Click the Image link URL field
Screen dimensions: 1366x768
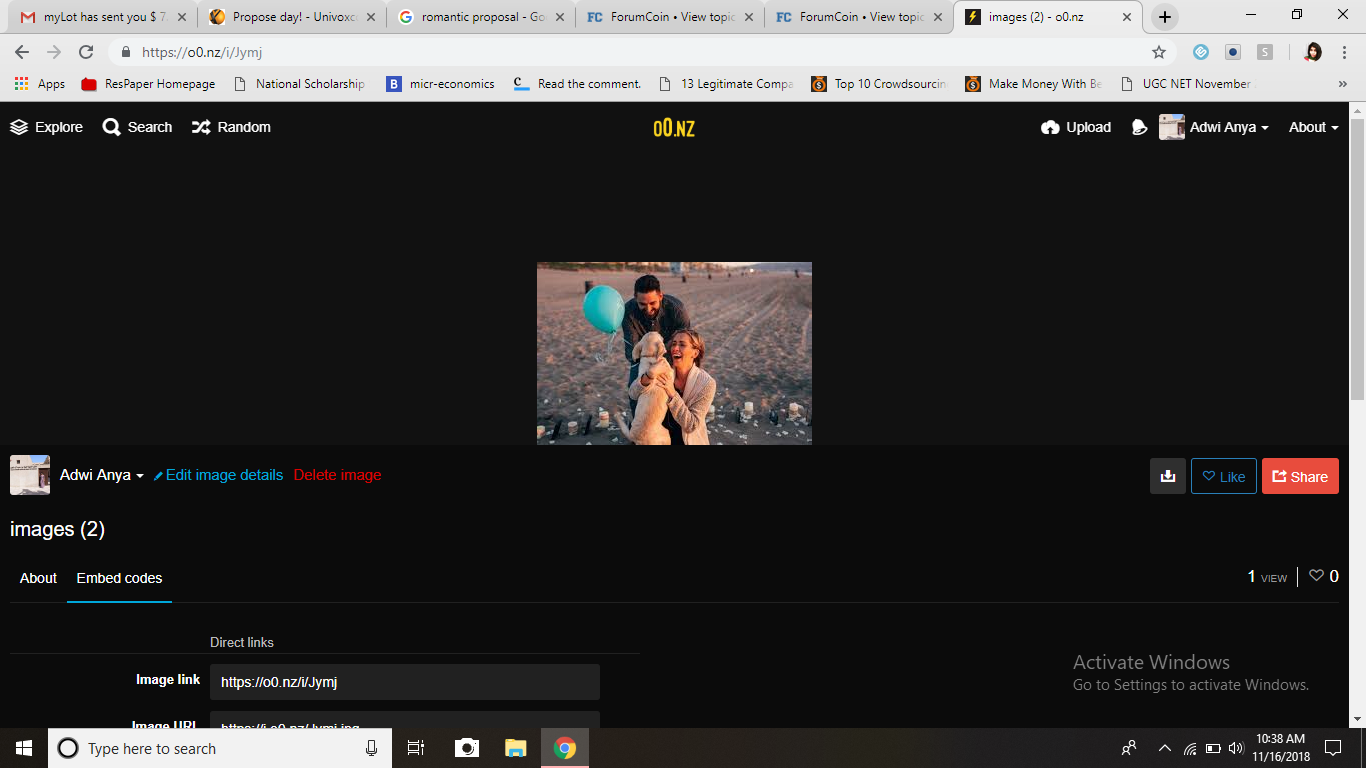coord(405,682)
